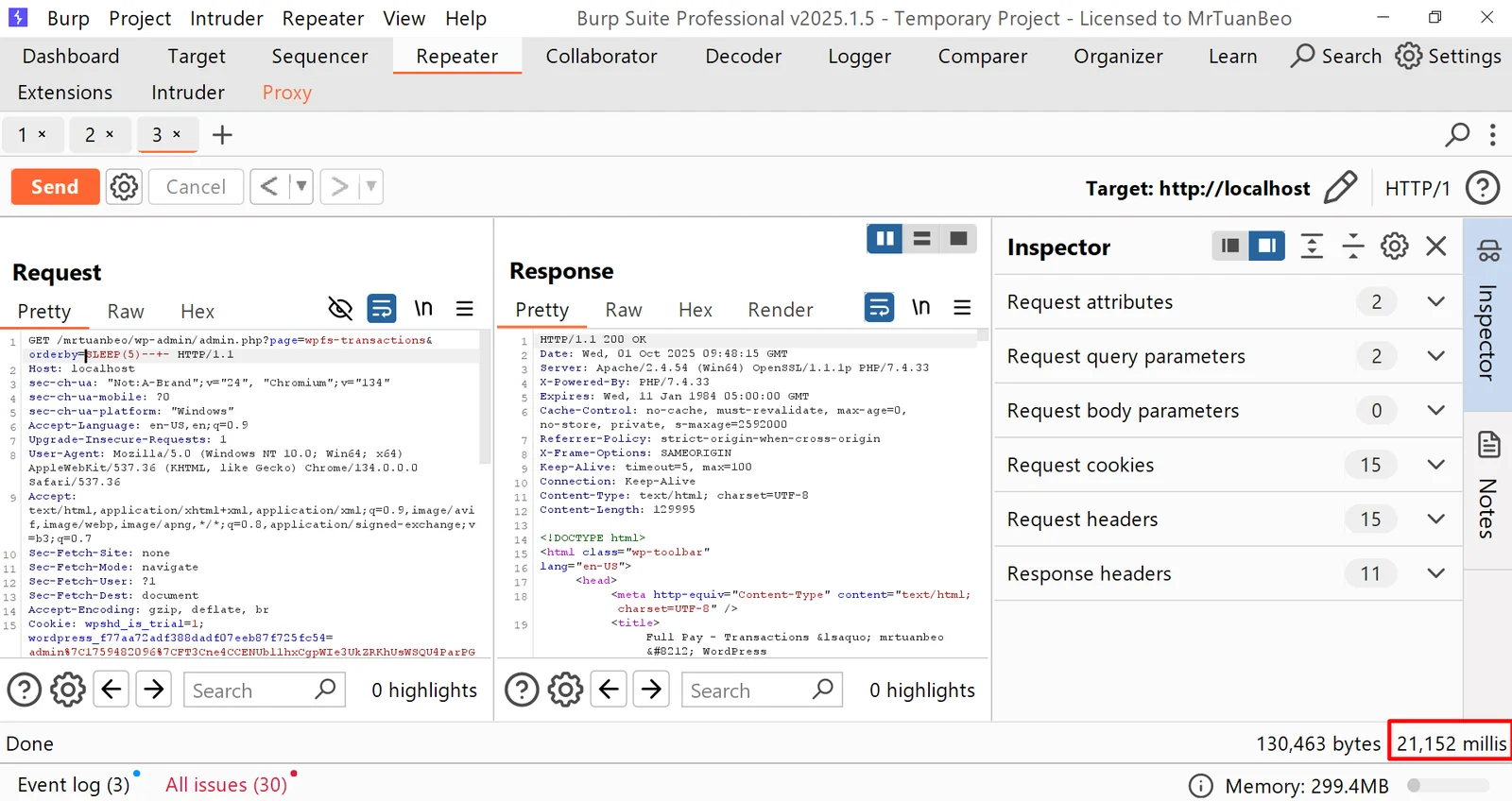The width and height of the screenshot is (1512, 801).
Task: View All issues (30)
Action: [x=227, y=785]
